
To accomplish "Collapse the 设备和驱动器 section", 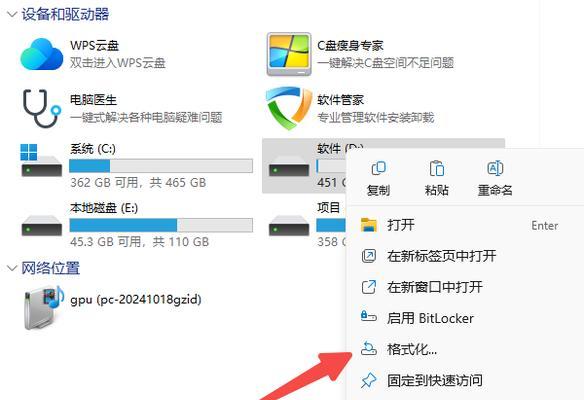I will (12, 15).
